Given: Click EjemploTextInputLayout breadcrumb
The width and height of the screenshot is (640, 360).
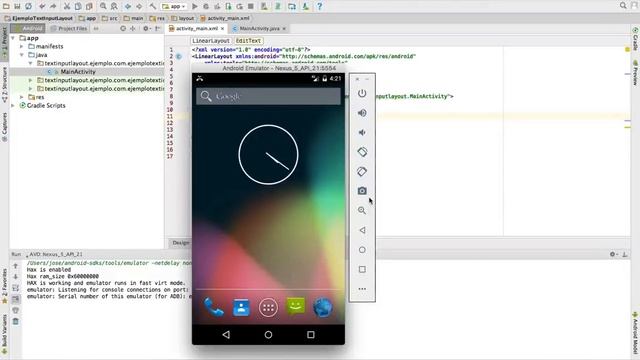Looking at the screenshot, I should (x=39, y=18).
